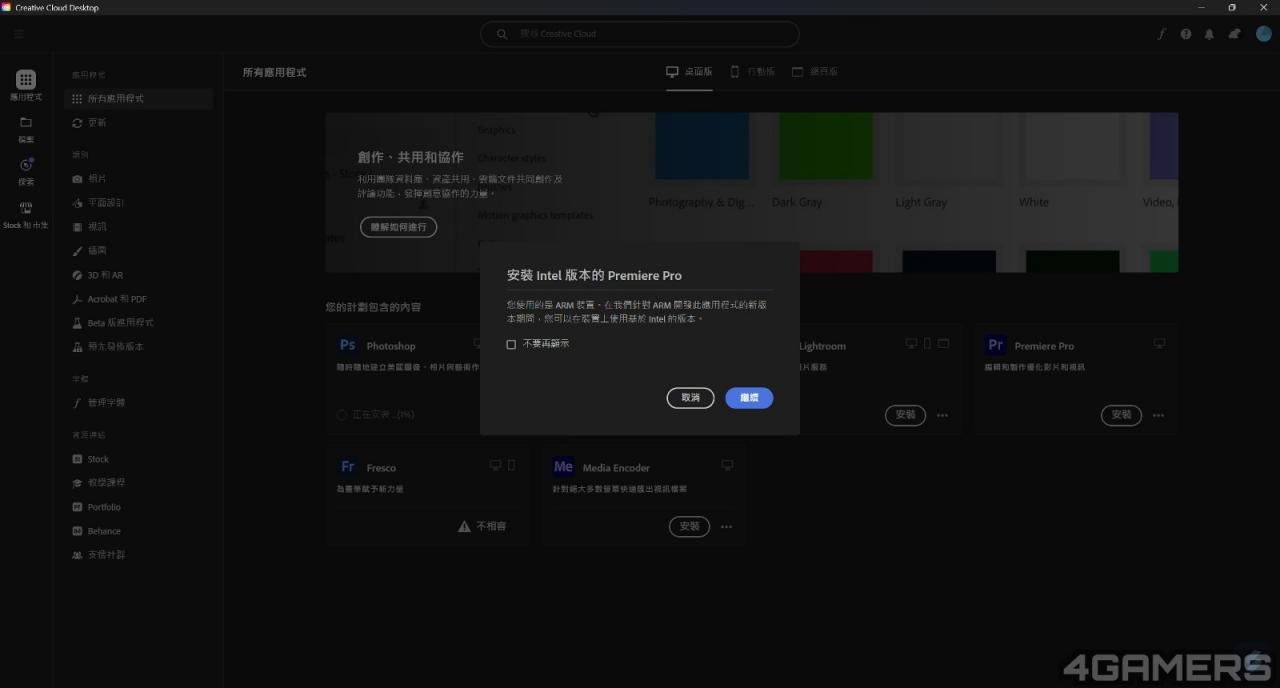This screenshot has width=1280, height=688.
Task: Switch to the 桌面版 desktop tab
Action: click(689, 72)
